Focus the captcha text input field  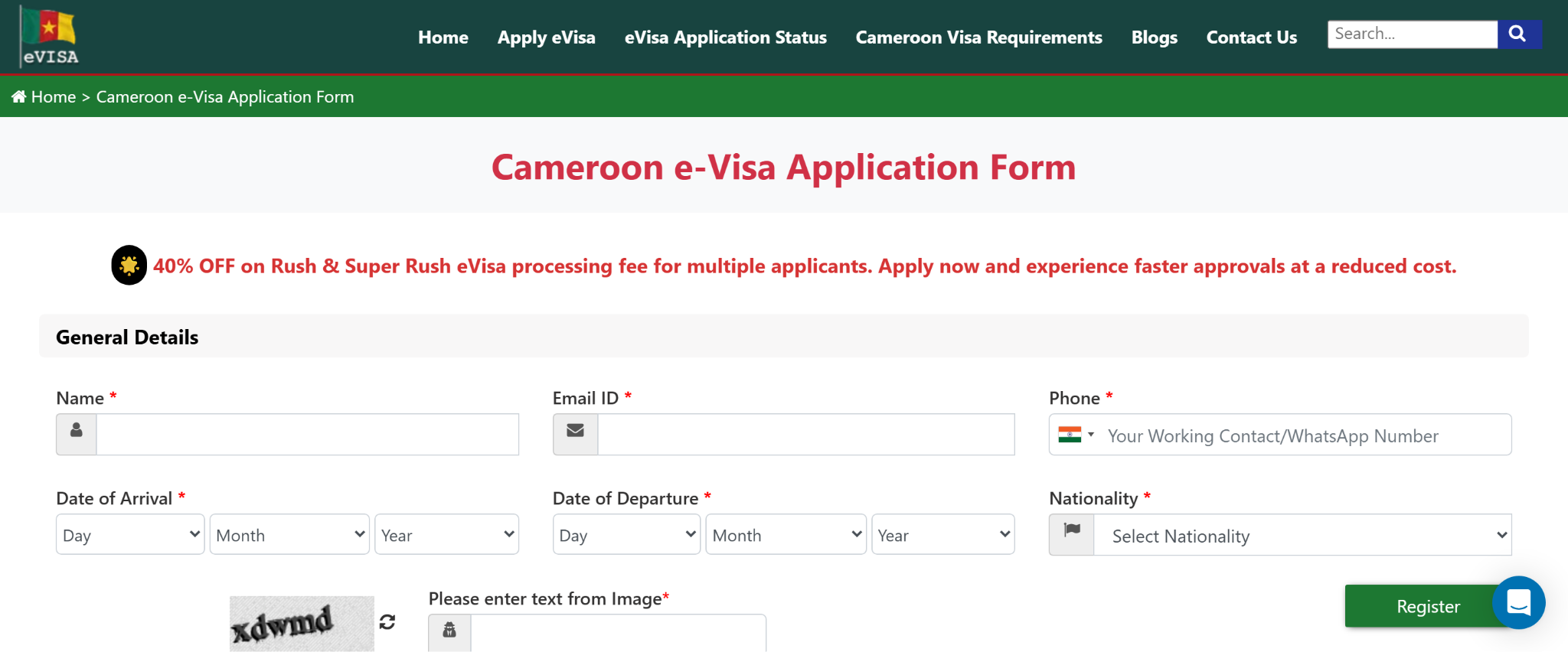(x=617, y=633)
